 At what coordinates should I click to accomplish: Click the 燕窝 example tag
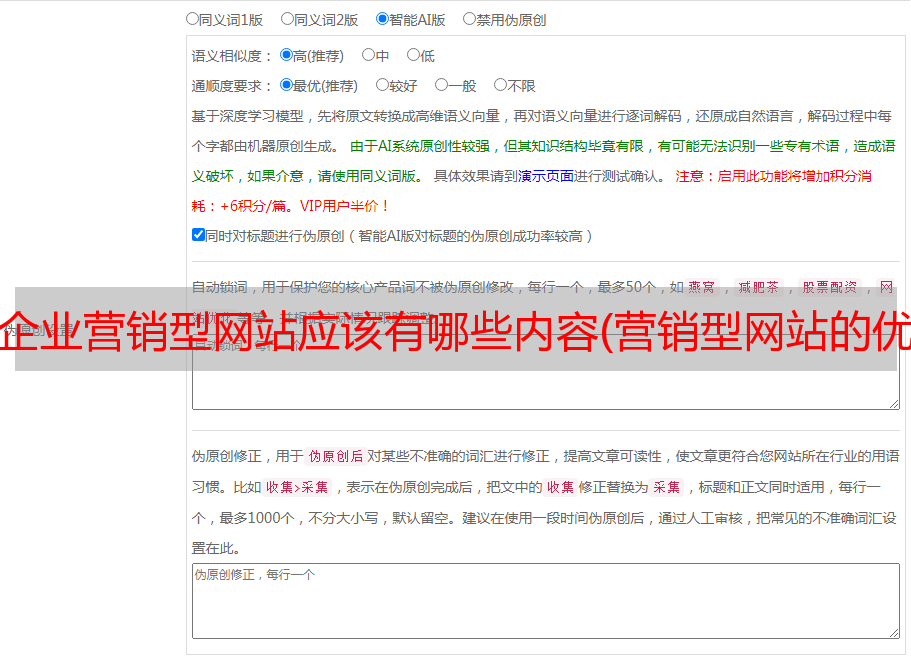click(701, 287)
